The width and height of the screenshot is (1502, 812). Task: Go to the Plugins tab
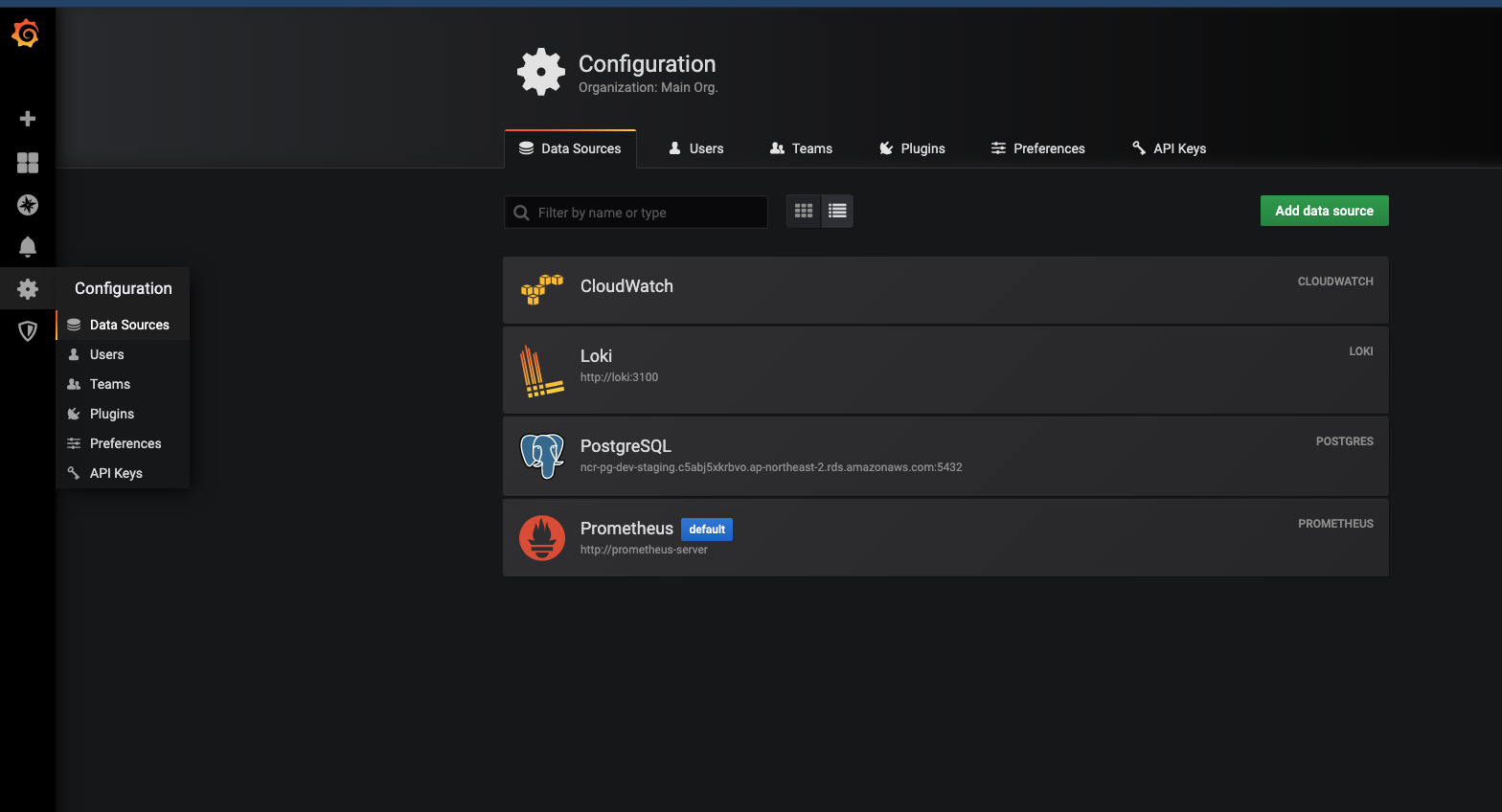point(912,148)
